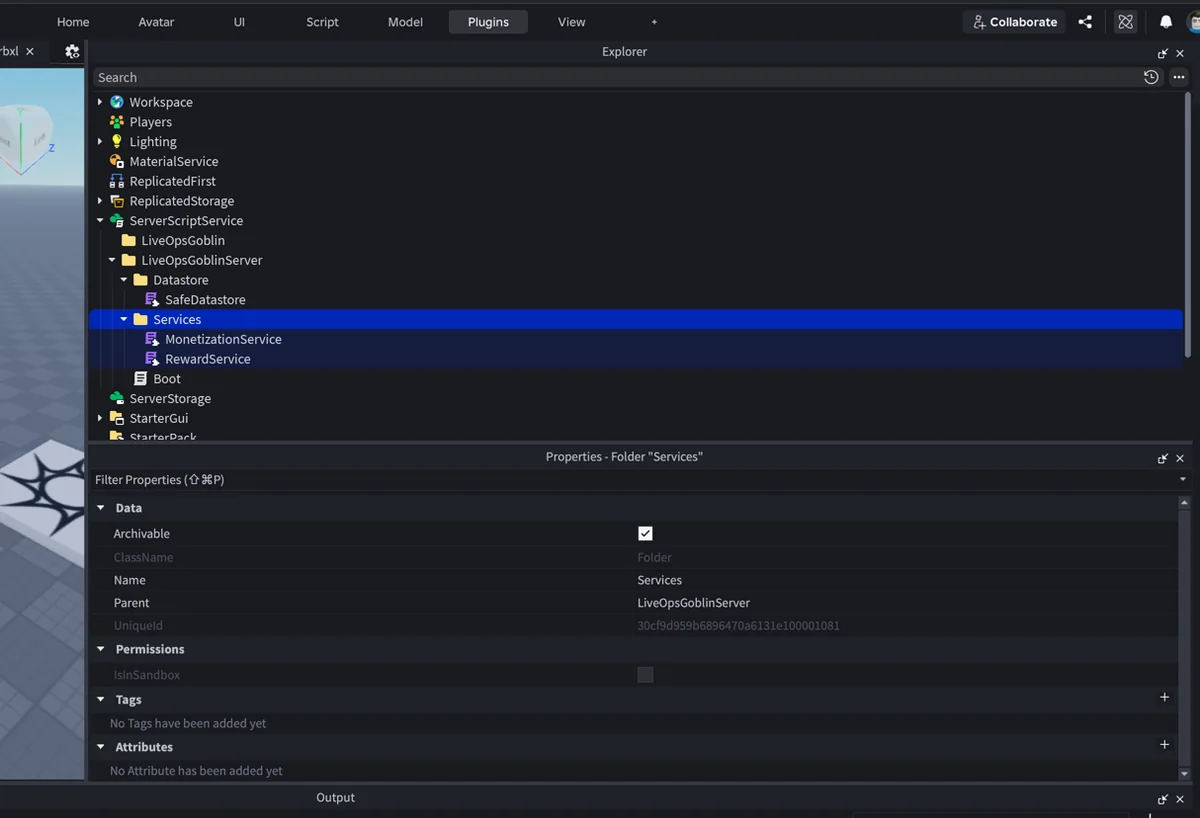Click the Boot script icon

click(x=141, y=378)
